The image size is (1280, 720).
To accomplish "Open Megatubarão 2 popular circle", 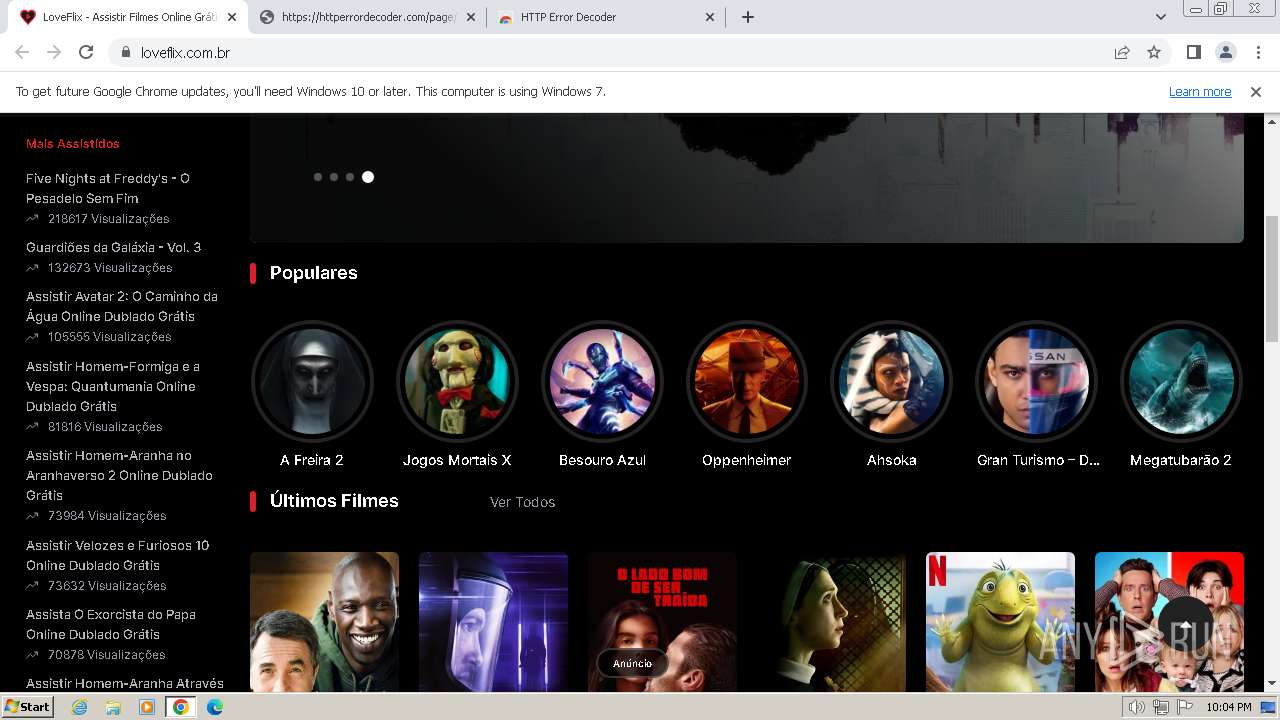I will pos(1181,381).
